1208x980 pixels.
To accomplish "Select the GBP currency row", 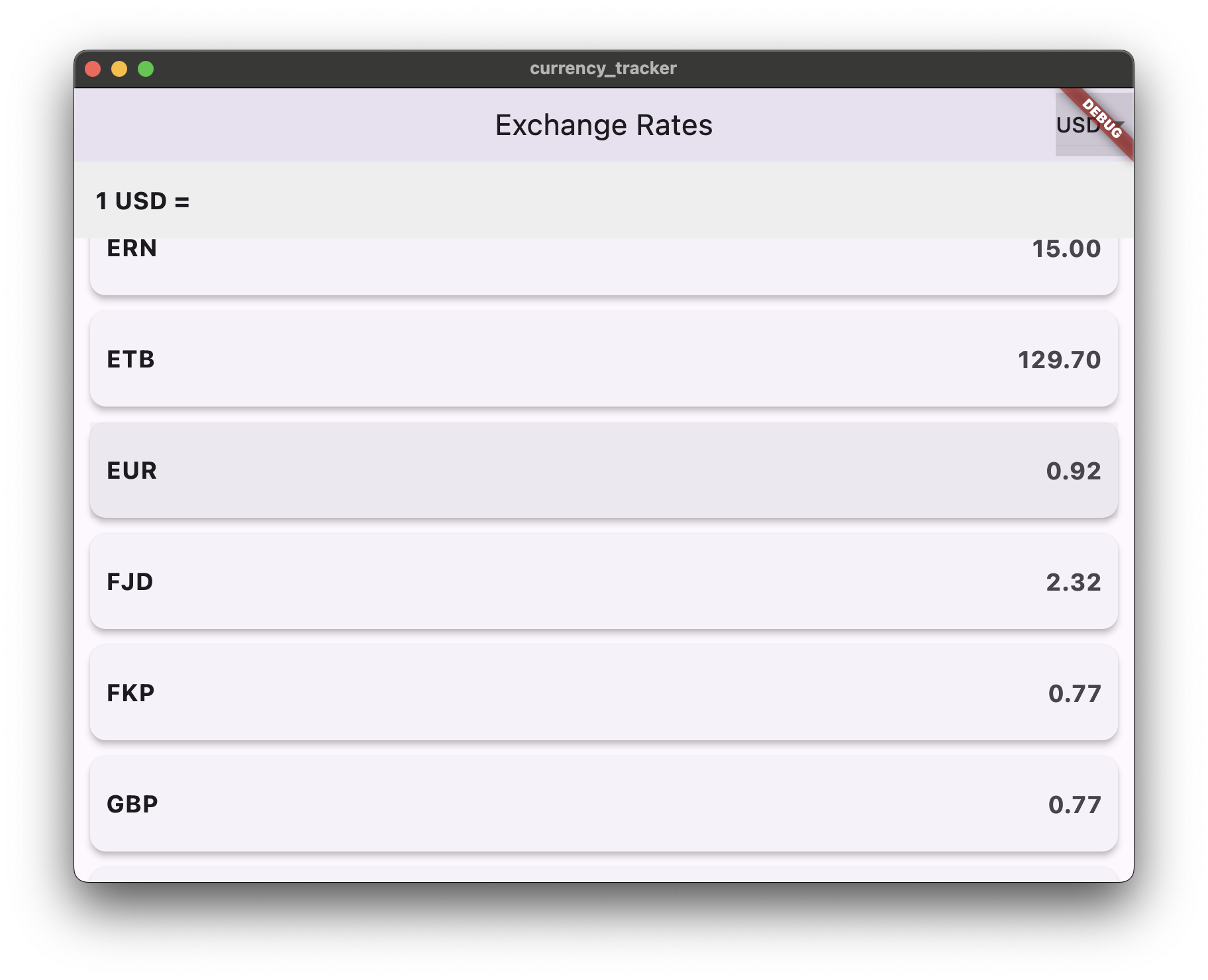I will click(603, 804).
